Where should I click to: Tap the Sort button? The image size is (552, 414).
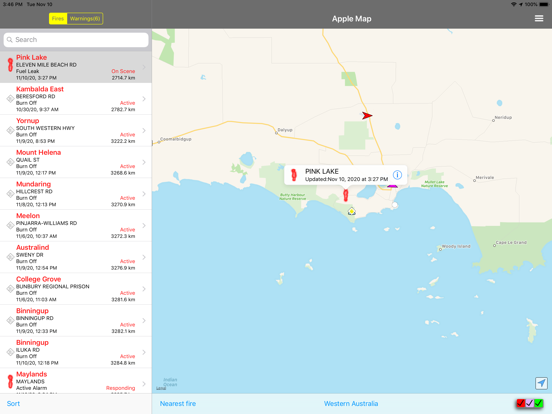coord(13,403)
